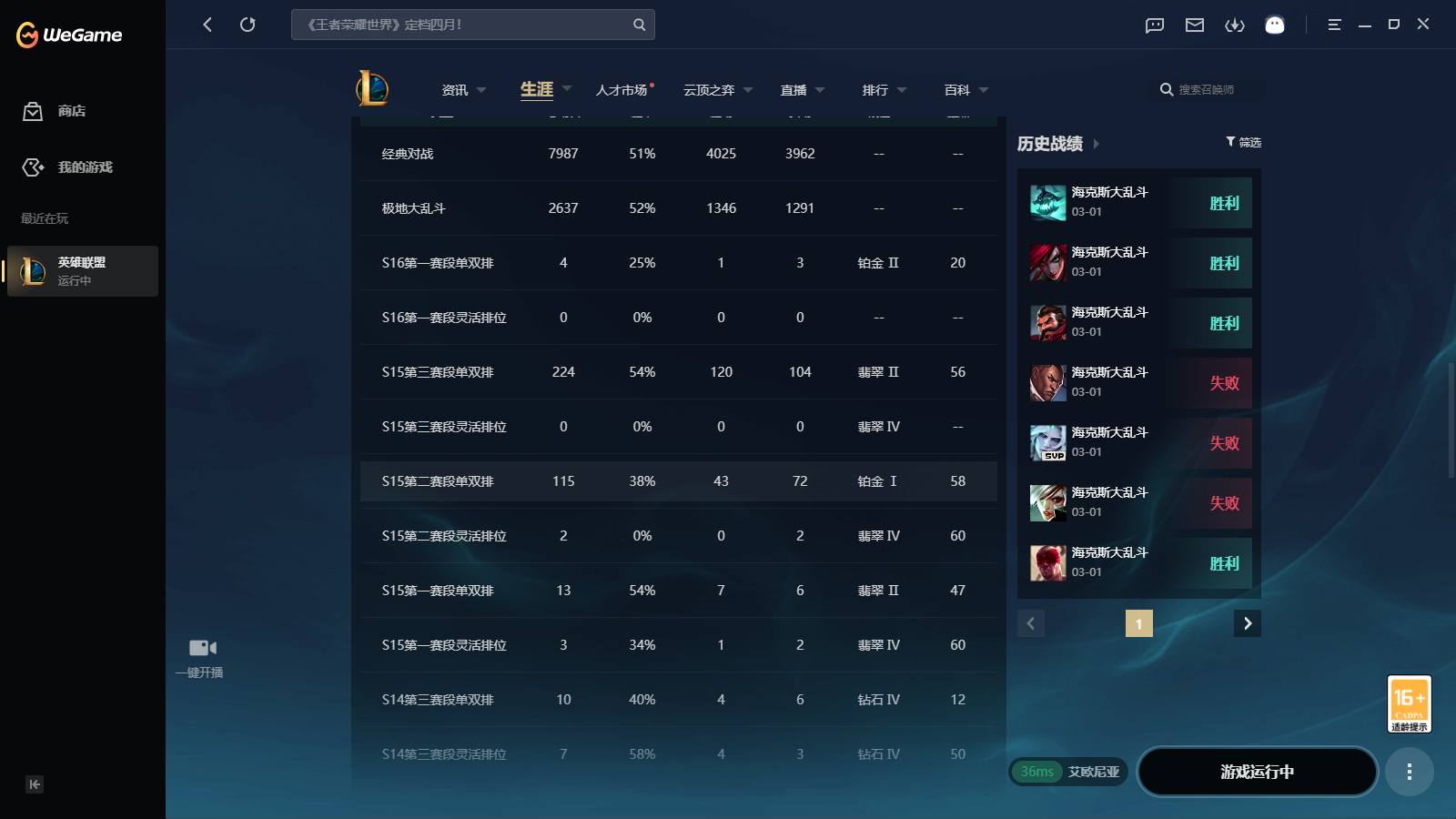The image size is (1456, 819).
Task: Open the first 失败 match in history
Action: tap(1139, 383)
